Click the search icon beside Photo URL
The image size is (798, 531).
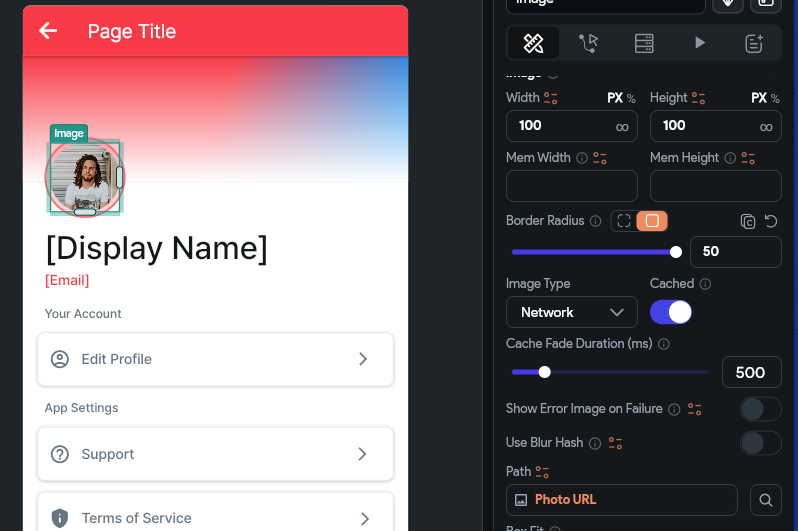(x=765, y=500)
